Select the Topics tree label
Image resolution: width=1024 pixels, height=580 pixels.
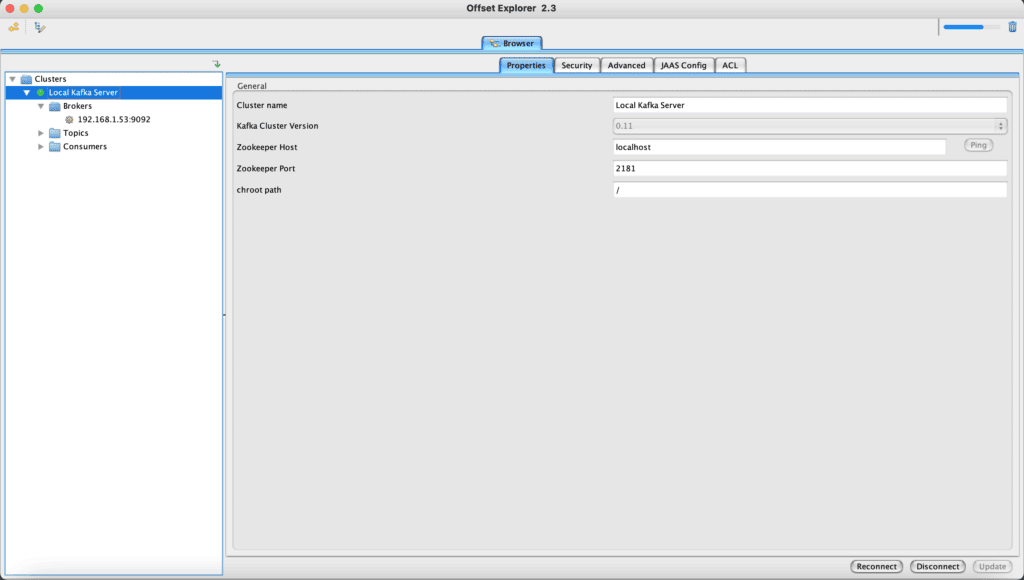pos(76,133)
